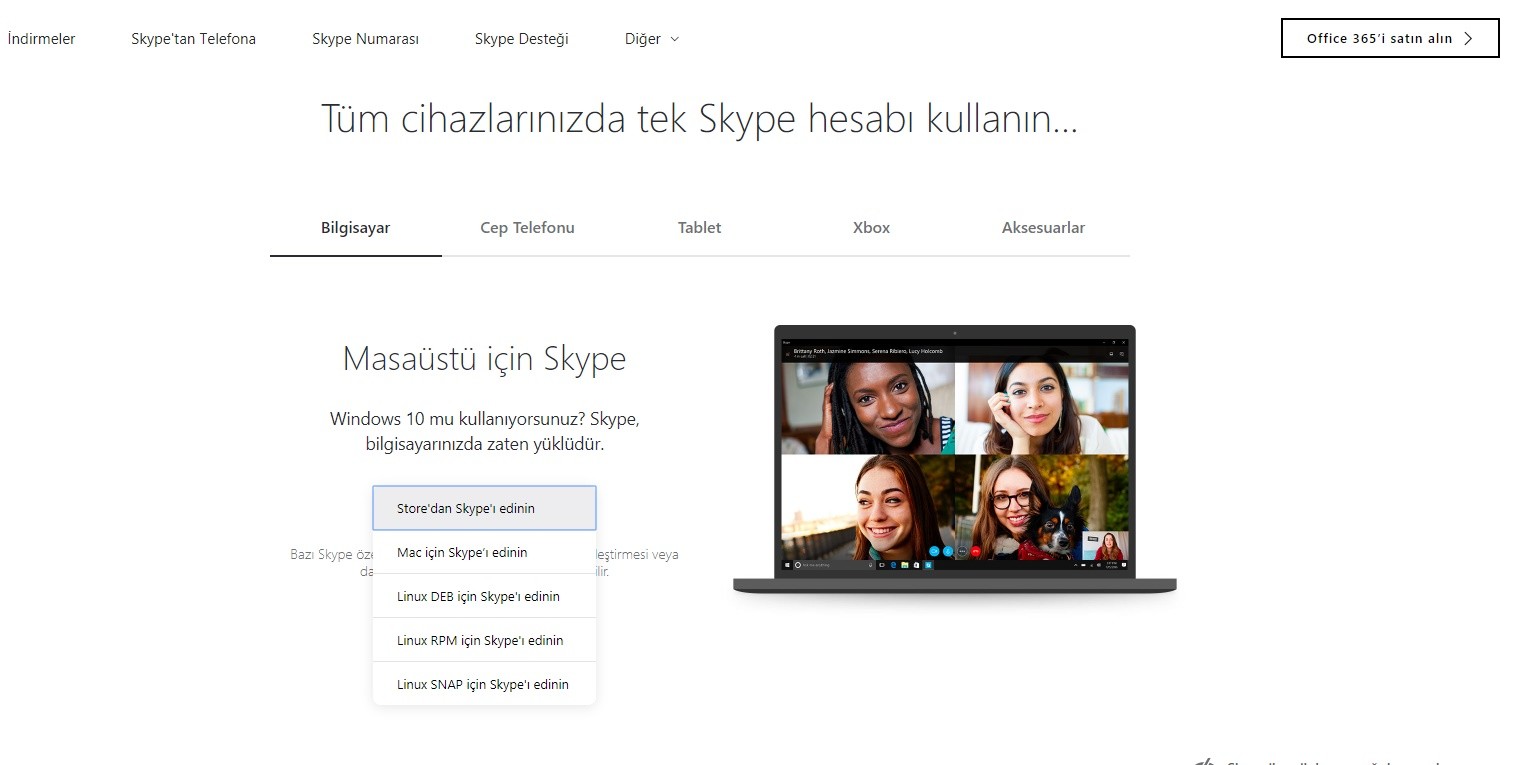Click 'Tüm cihazlarınızda tek Skype hesabı kullanın' heading
1520x765 pixels.
point(699,119)
